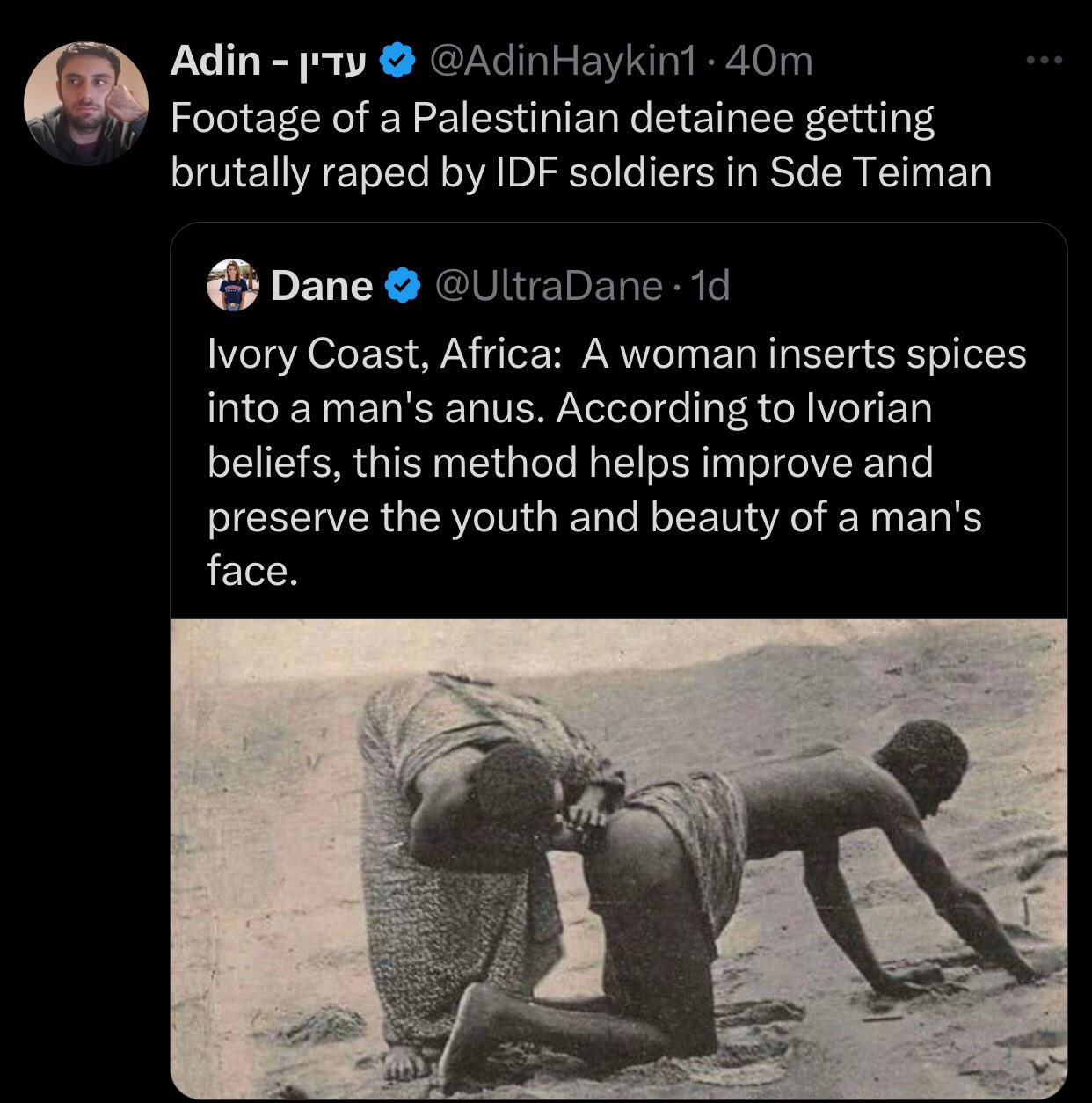
Task: Enlarge the sepia photograph in quoted post
Action: [619, 858]
